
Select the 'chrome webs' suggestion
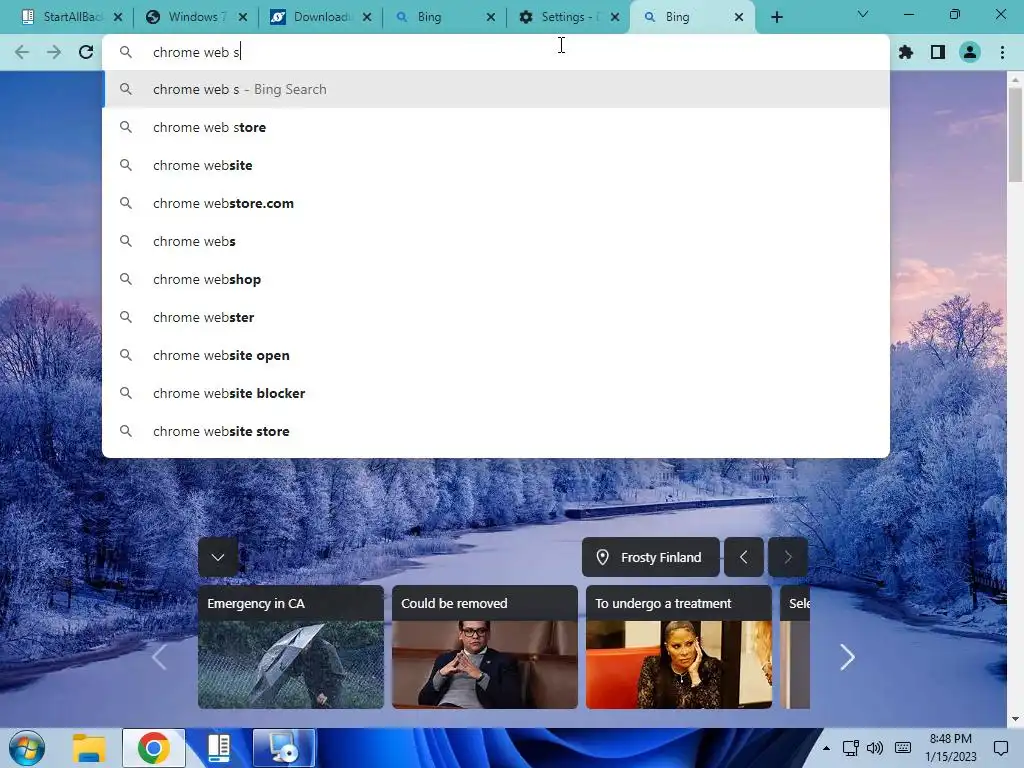pyautogui.click(x=496, y=241)
